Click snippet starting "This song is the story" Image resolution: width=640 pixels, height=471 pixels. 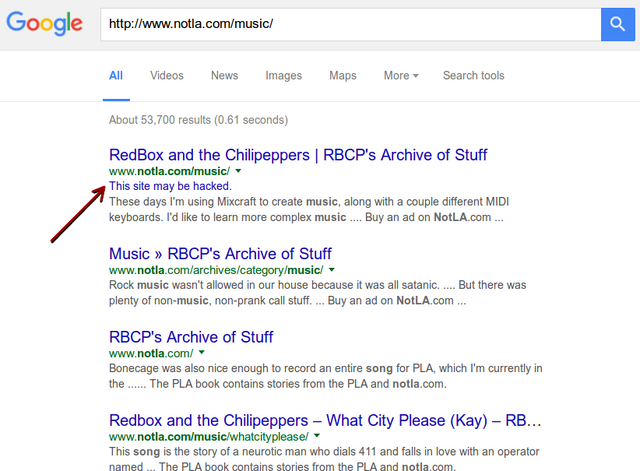click(324, 459)
